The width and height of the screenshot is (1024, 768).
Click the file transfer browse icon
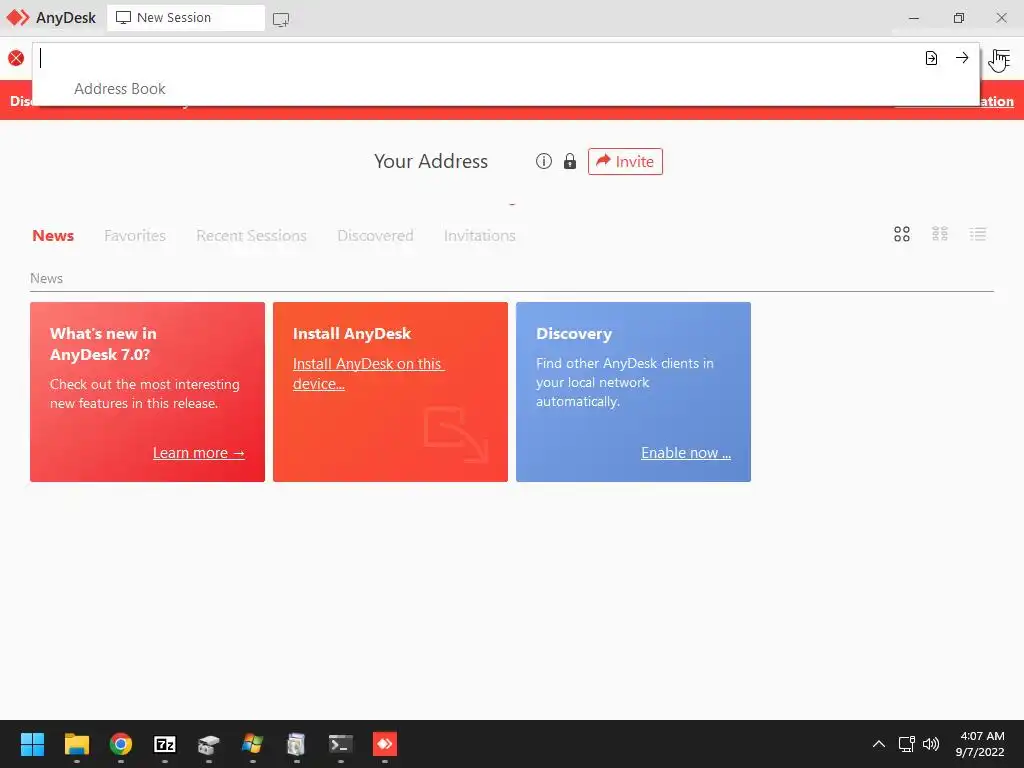pyautogui.click(x=931, y=58)
